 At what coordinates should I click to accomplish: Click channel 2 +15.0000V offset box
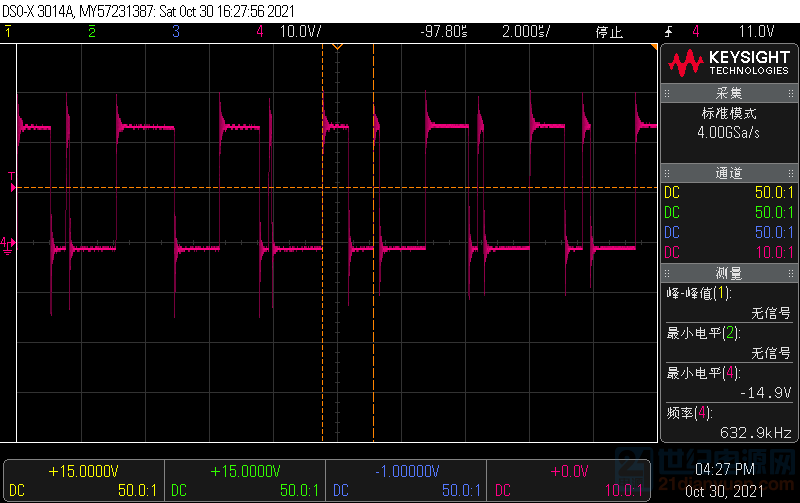[x=245, y=481]
